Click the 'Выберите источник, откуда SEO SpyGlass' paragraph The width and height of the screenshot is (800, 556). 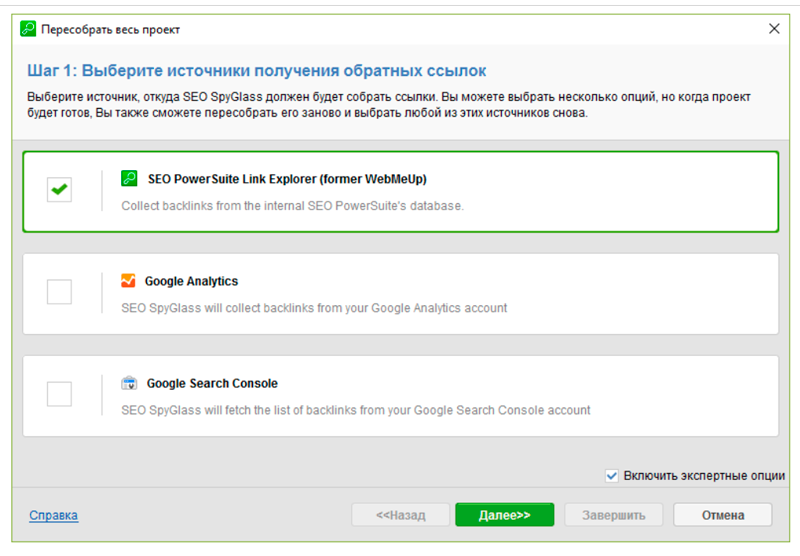pyautogui.click(x=389, y=105)
